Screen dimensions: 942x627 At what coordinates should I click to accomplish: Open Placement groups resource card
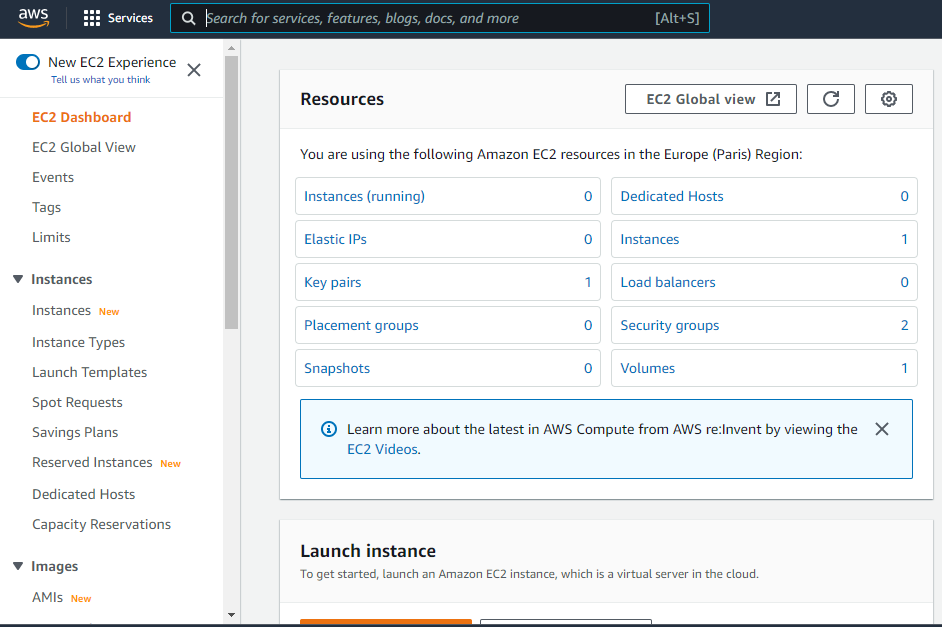448,325
